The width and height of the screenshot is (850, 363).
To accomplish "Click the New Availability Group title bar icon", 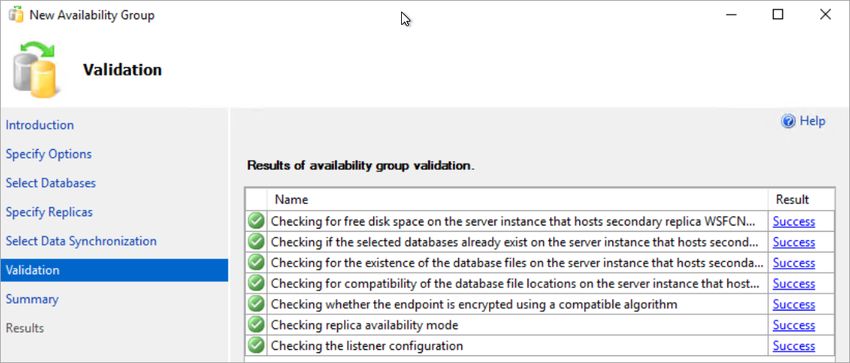I will point(16,15).
